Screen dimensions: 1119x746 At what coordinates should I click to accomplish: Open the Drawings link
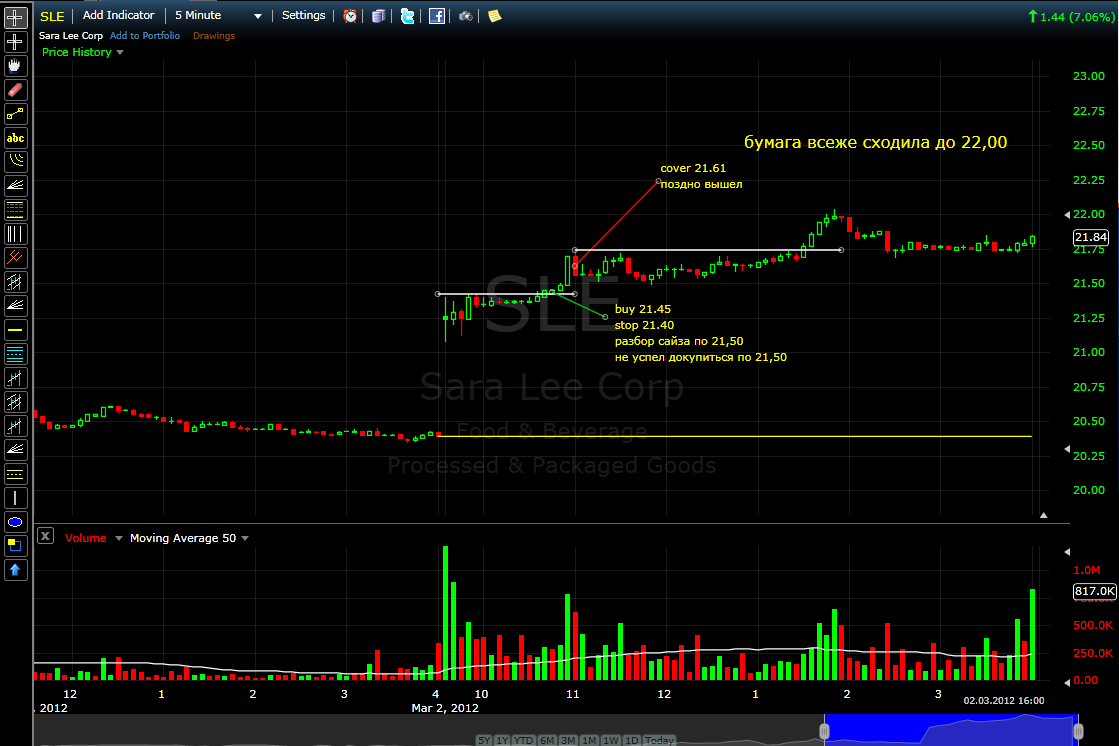coord(213,36)
